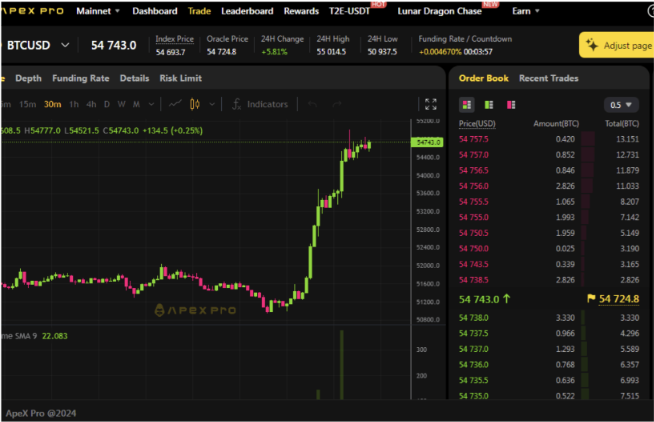Expand chart to fullscreen
The height and width of the screenshot is (422, 654).
coord(430,104)
